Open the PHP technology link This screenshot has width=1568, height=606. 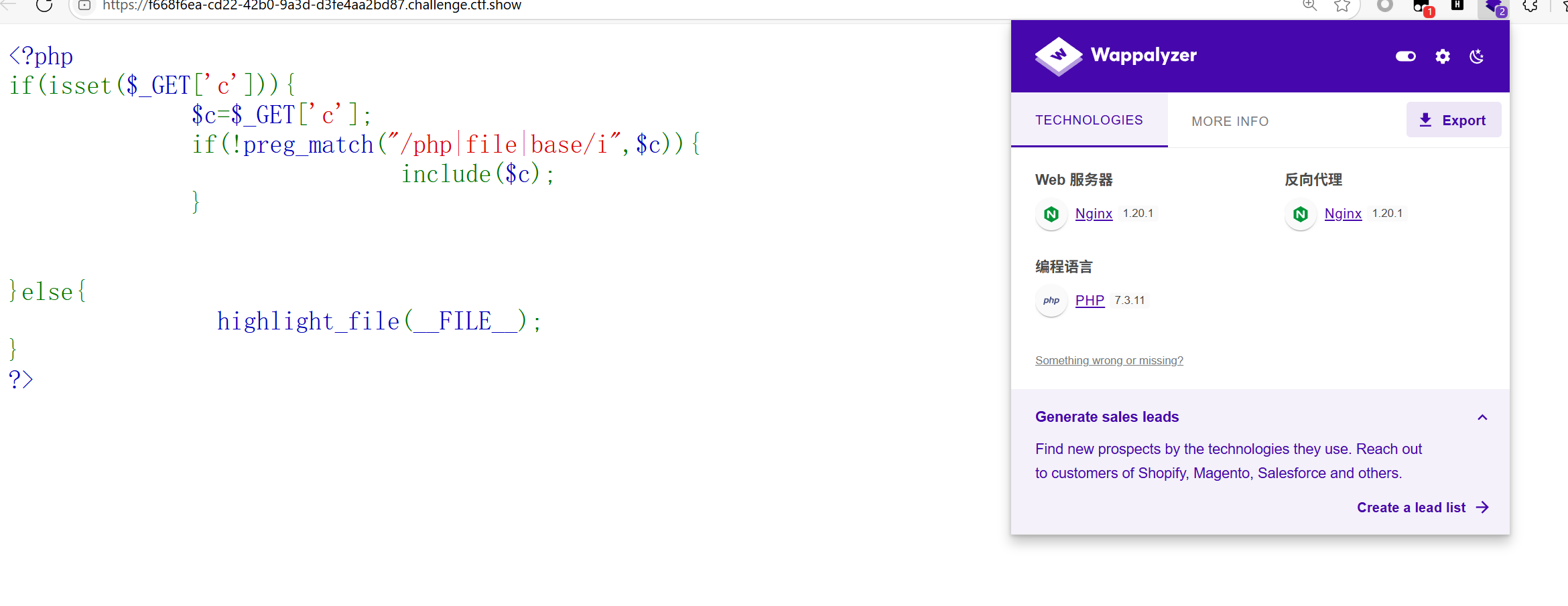point(1090,301)
